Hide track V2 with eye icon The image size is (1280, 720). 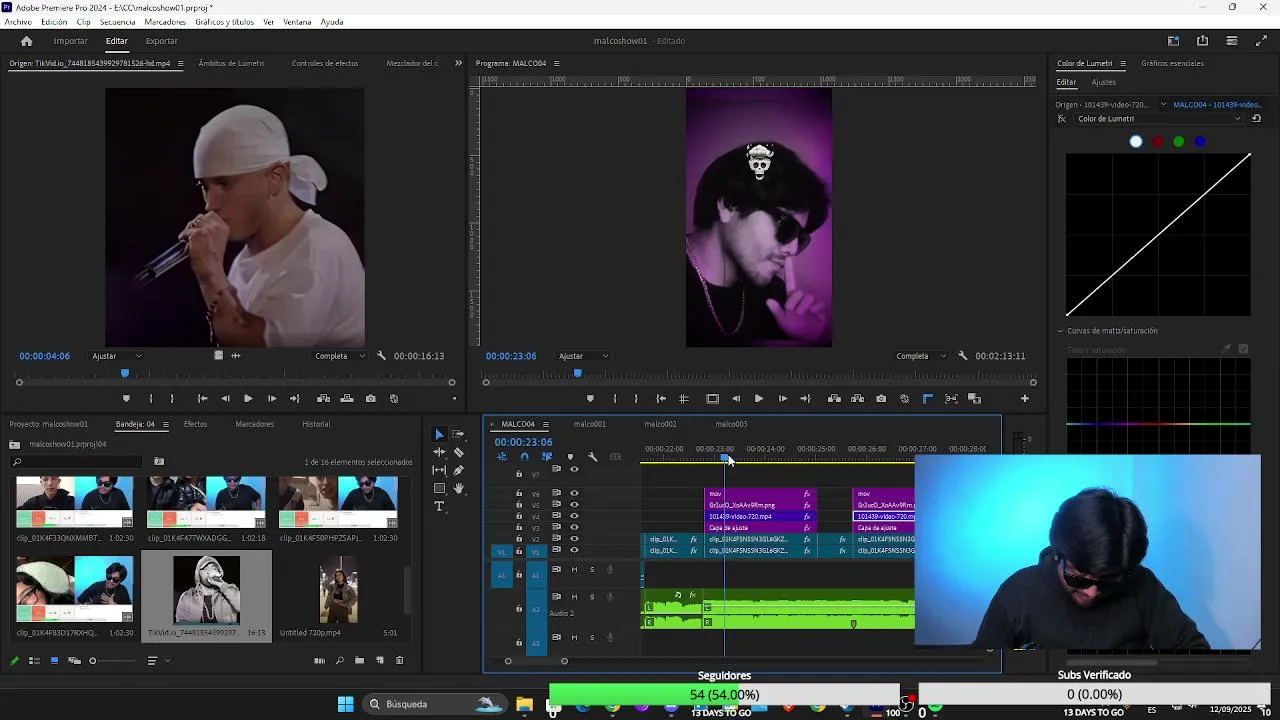(574, 539)
